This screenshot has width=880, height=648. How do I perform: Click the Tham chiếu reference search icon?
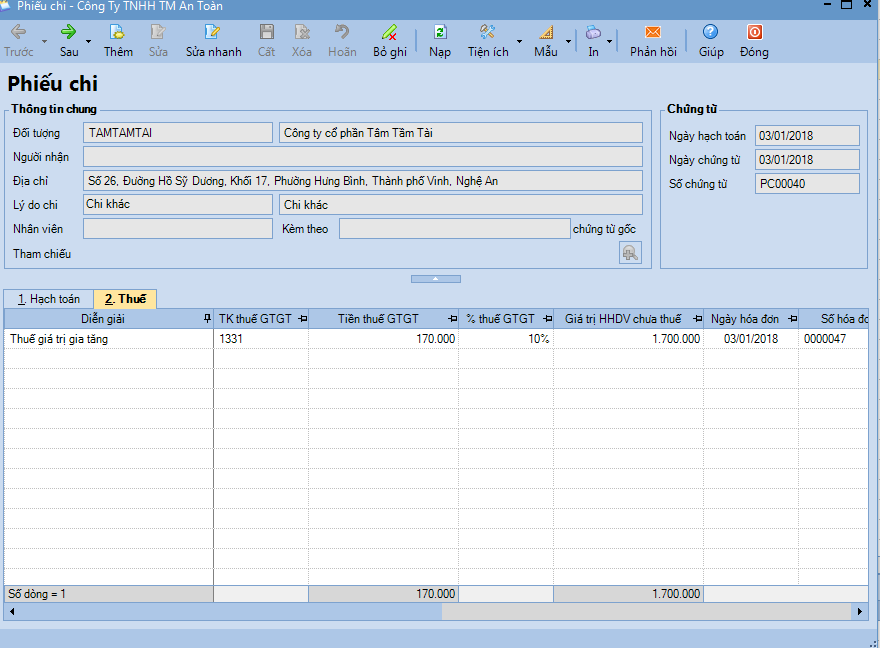point(630,253)
